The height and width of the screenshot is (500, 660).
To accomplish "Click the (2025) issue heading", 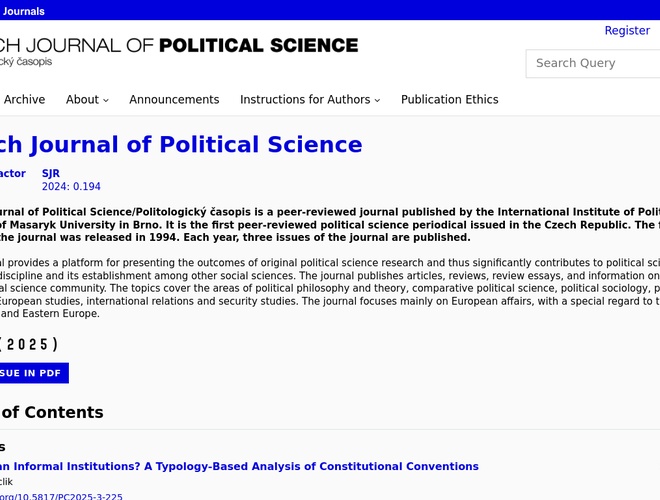I will tap(28, 345).
